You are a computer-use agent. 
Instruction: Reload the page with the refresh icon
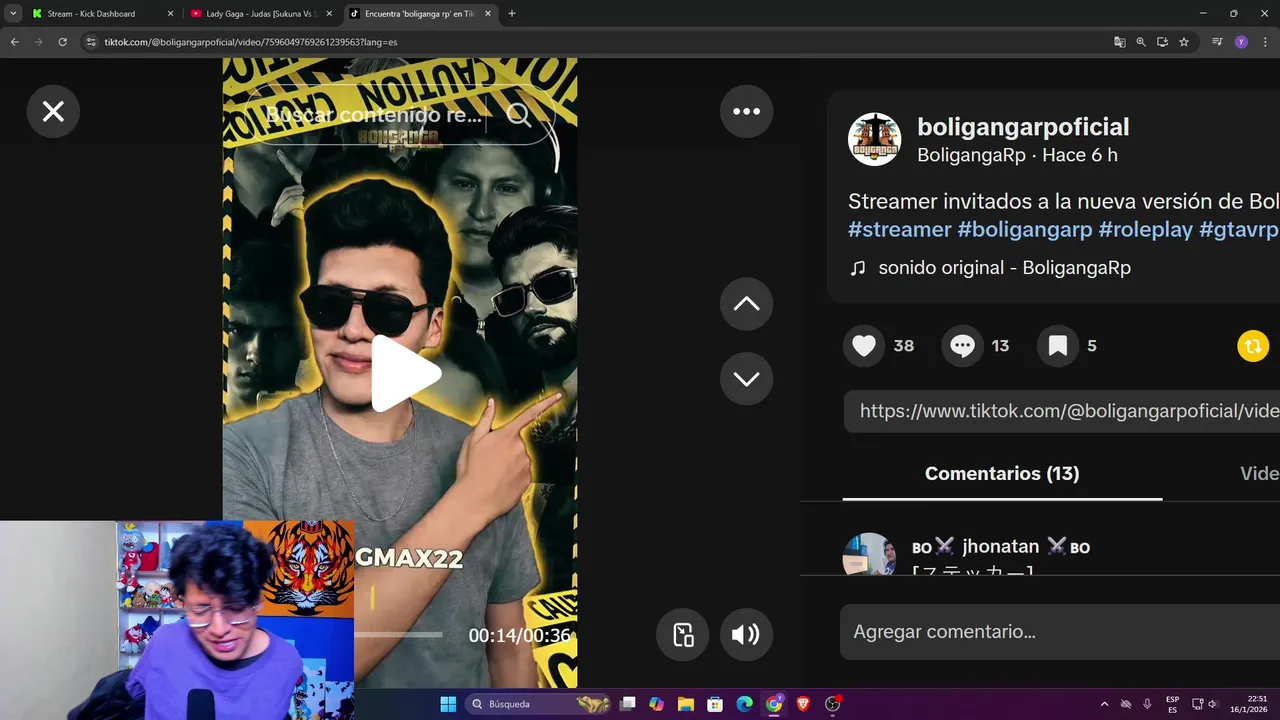[x=62, y=42]
